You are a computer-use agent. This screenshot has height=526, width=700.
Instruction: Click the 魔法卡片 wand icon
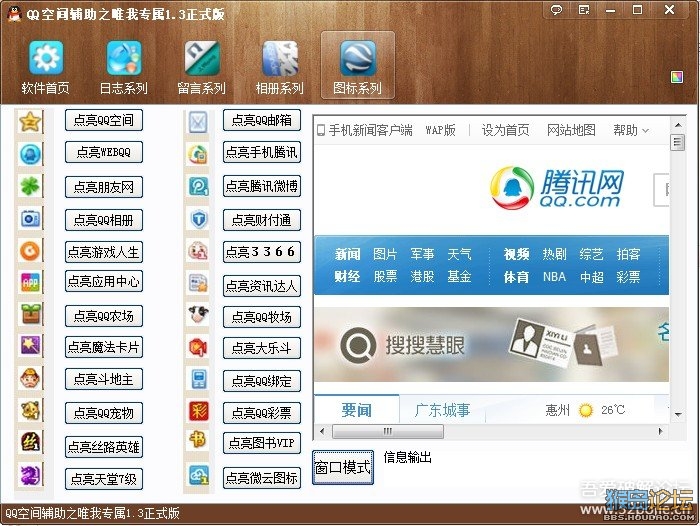[x=30, y=346]
